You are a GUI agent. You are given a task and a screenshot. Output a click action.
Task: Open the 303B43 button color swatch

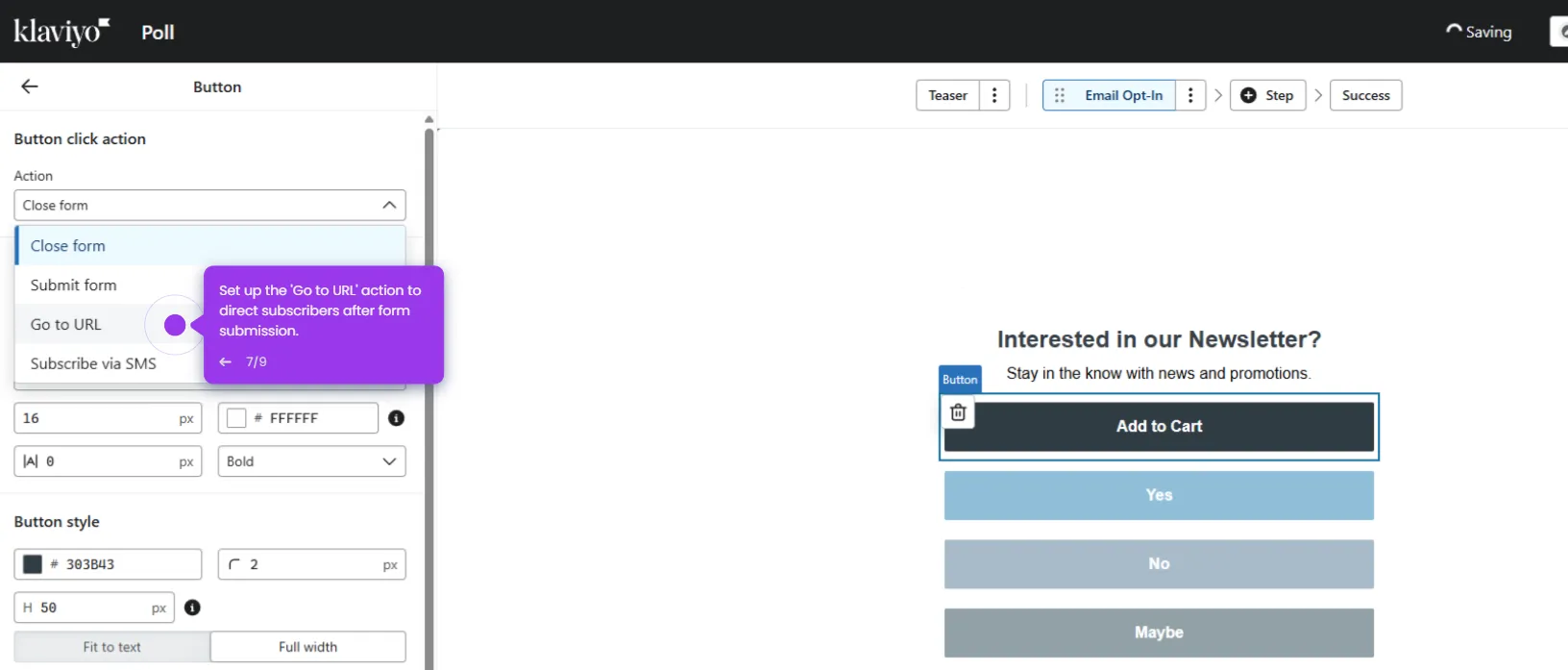(x=33, y=564)
